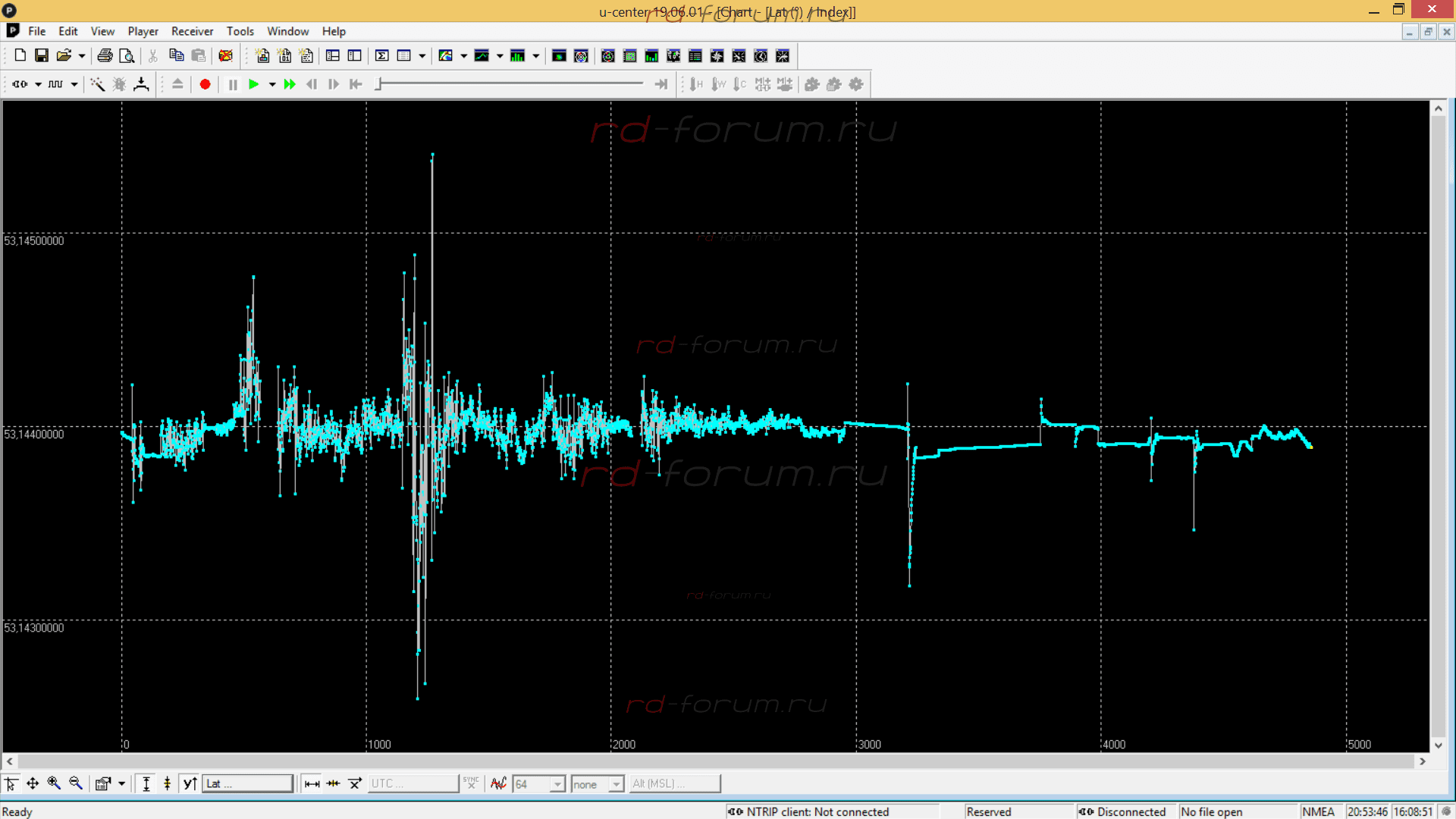Expand the Open file dropdown arrow
Viewport: 1456px width, 819px height.
click(x=82, y=55)
